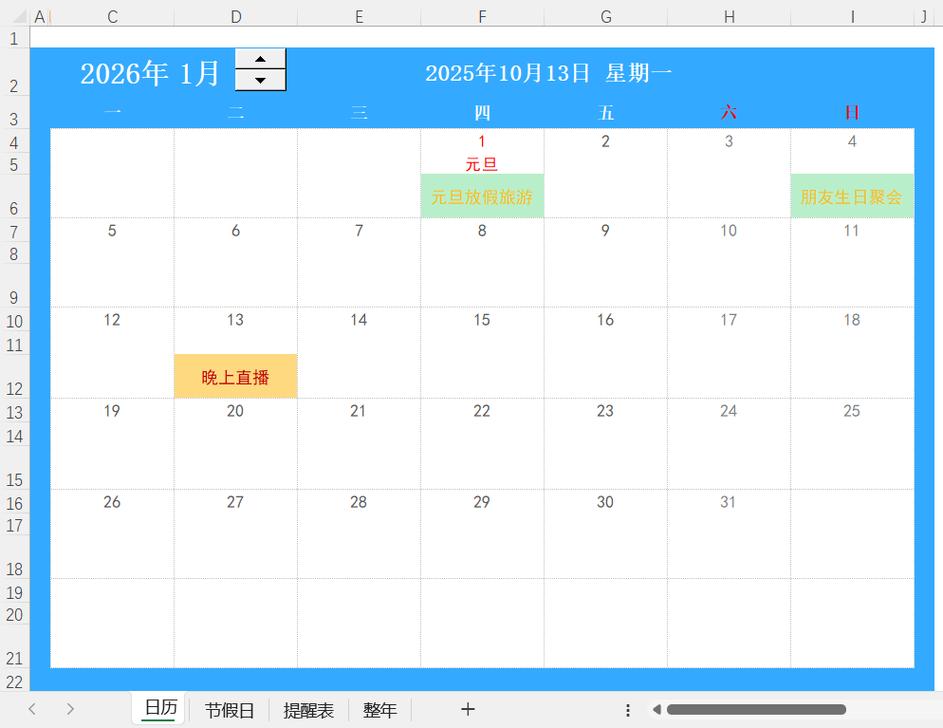The image size is (943, 728).
Task: Click the plus icon to add a new sheet
Action: point(467,709)
